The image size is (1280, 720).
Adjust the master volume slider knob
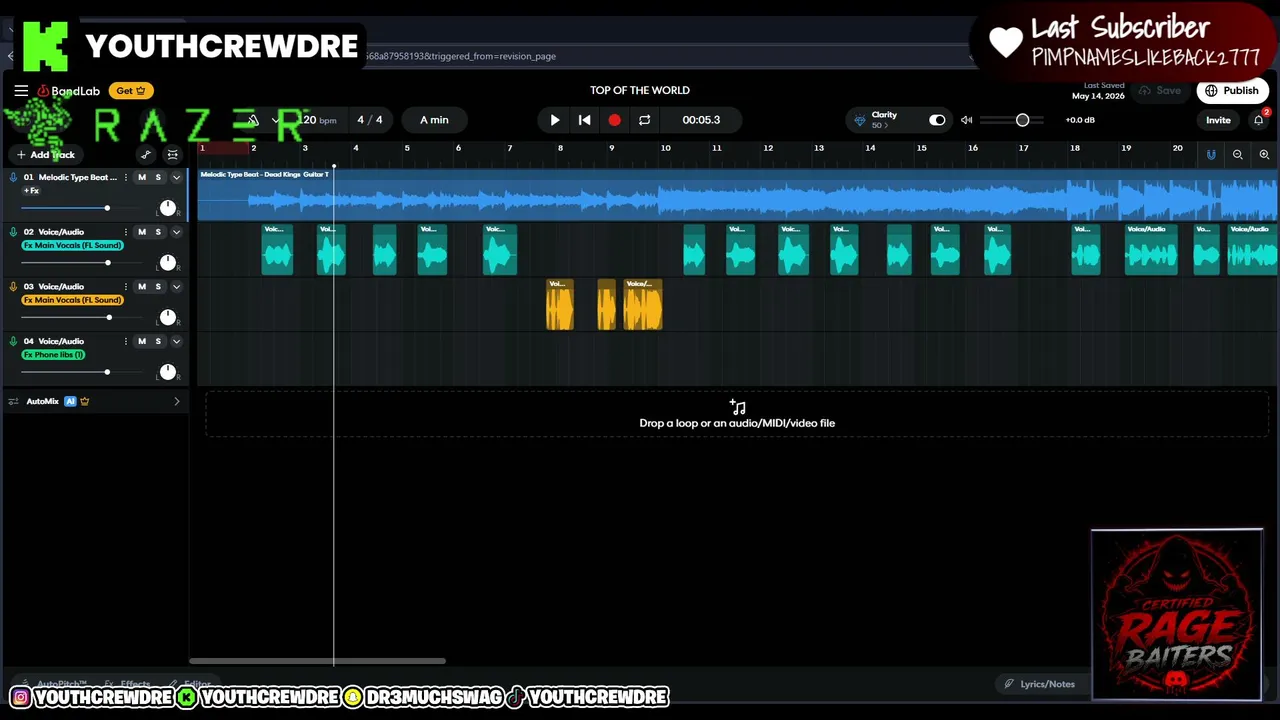pos(1022,120)
